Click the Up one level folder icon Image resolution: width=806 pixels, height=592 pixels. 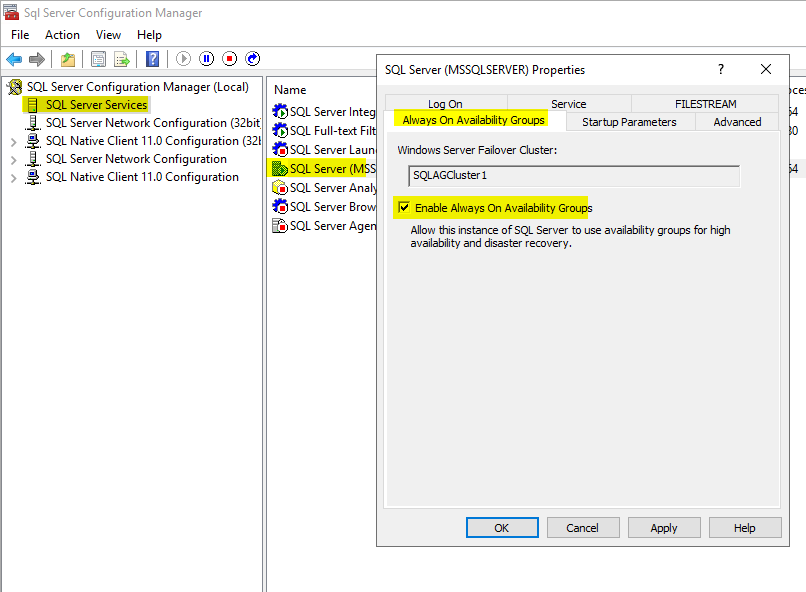68,59
